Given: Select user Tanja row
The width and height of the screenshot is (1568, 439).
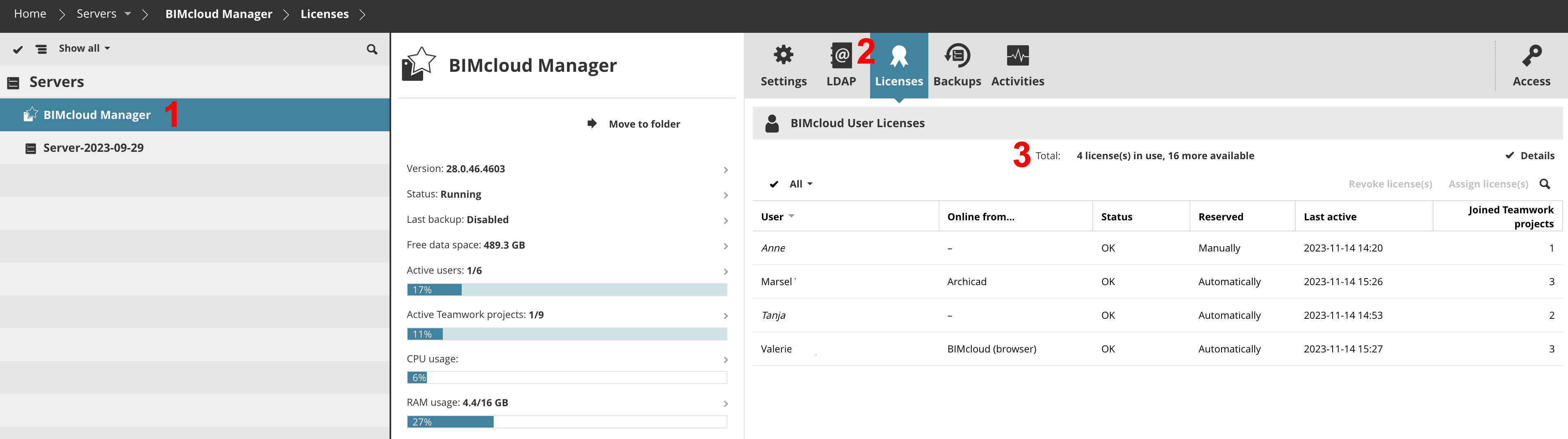Looking at the screenshot, I should tap(1157, 315).
